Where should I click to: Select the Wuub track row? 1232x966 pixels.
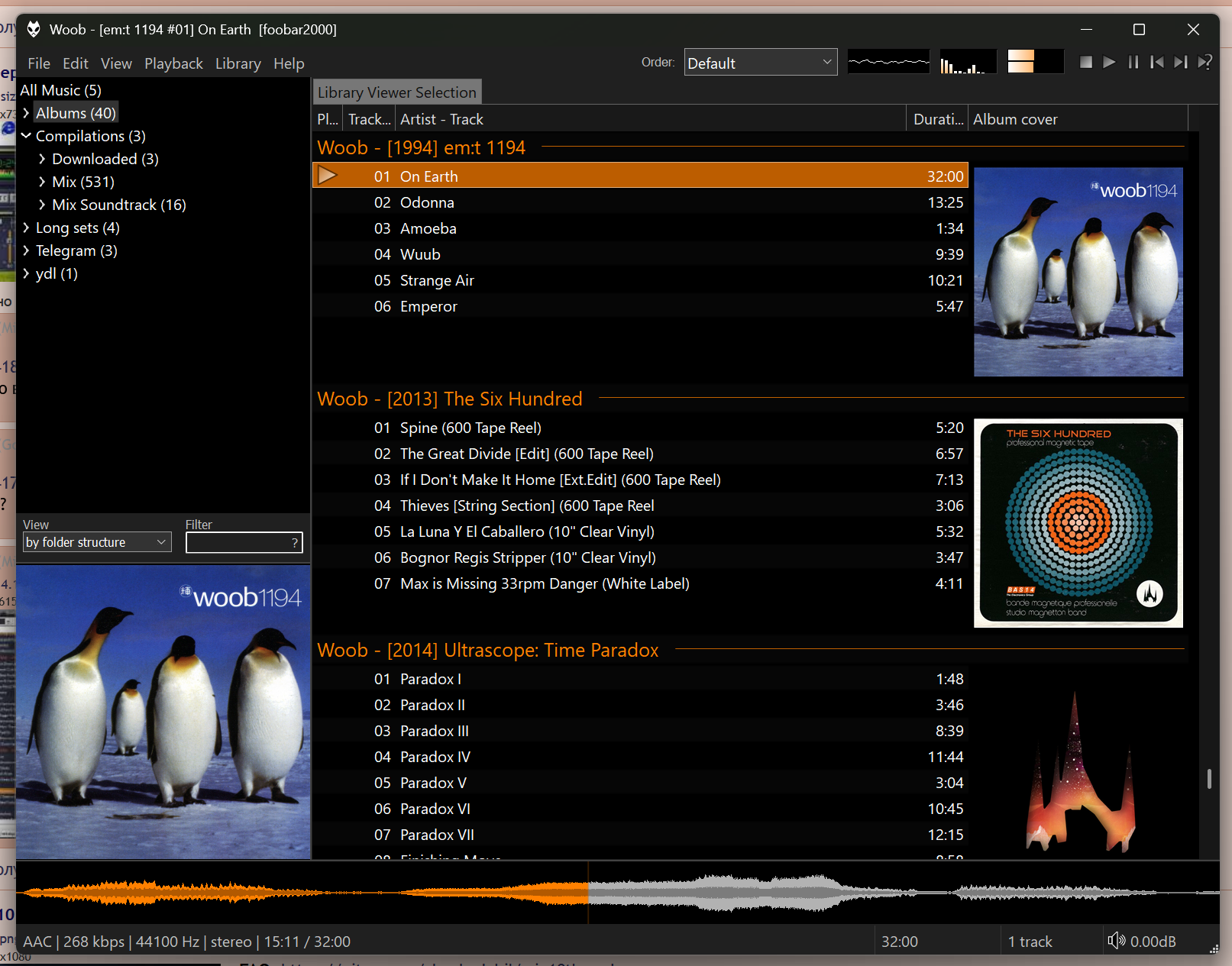640,254
